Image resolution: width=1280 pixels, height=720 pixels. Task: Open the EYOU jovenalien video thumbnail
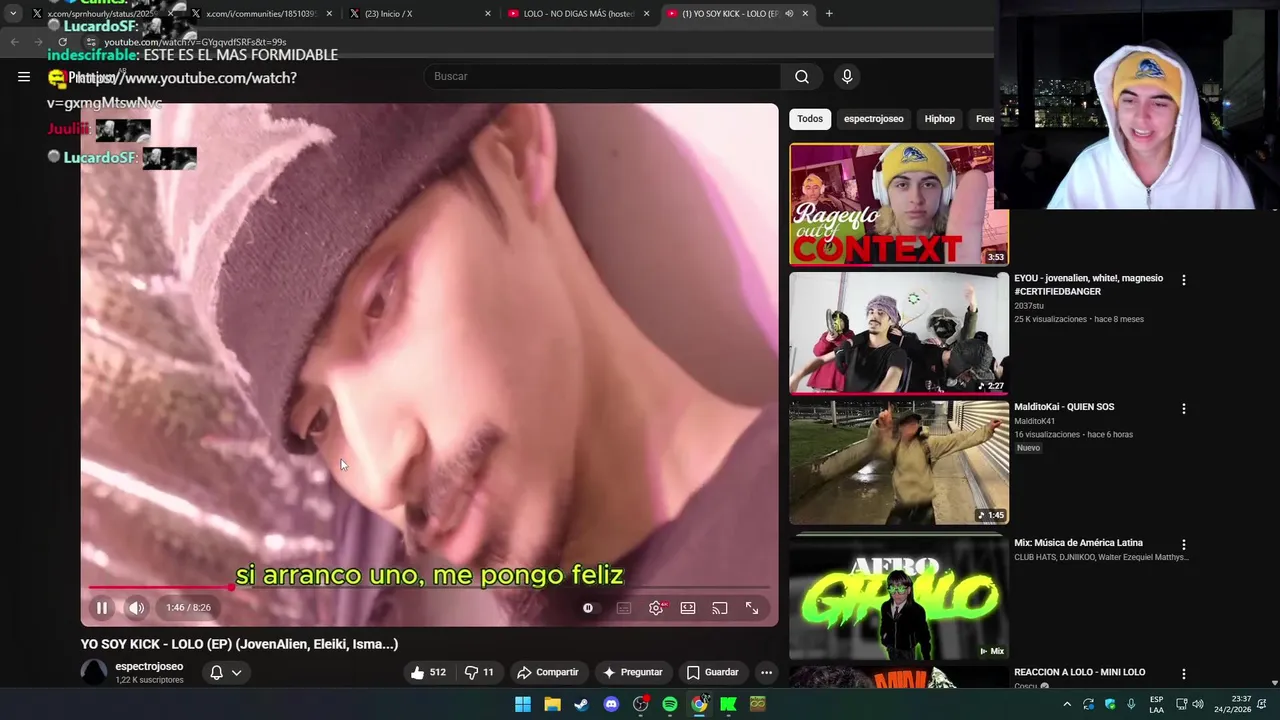pyautogui.click(x=898, y=333)
